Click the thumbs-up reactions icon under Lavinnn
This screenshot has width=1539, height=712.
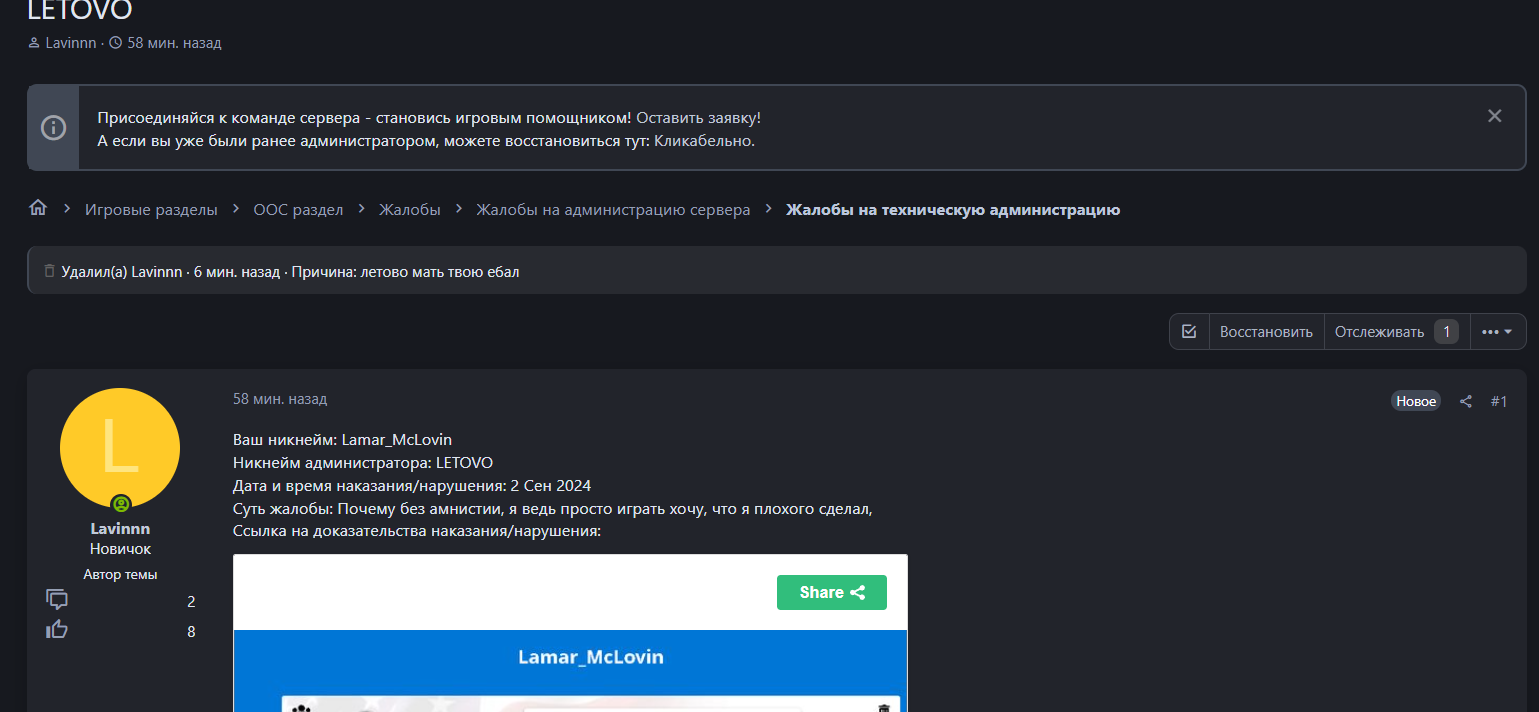coord(57,630)
